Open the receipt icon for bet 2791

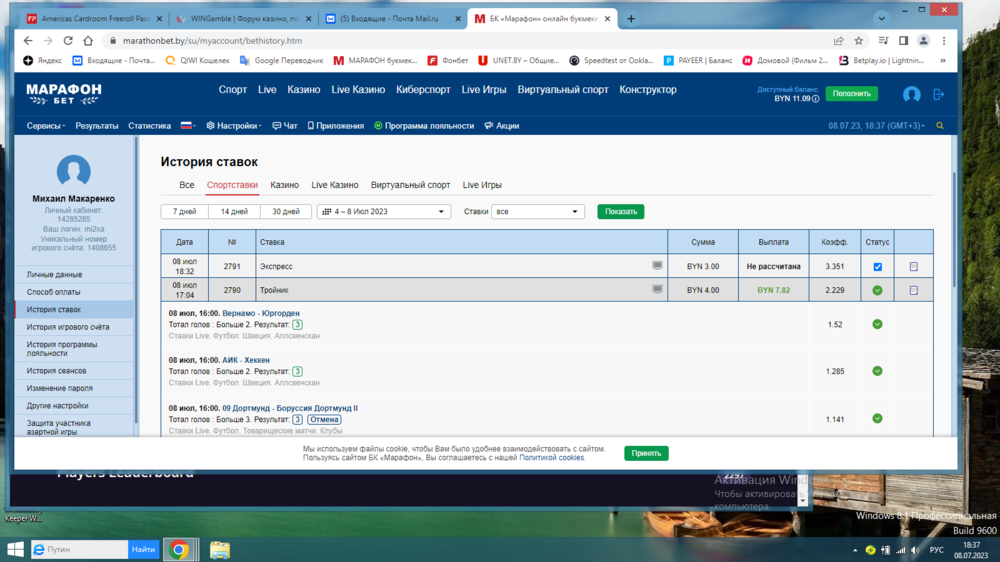point(913,267)
